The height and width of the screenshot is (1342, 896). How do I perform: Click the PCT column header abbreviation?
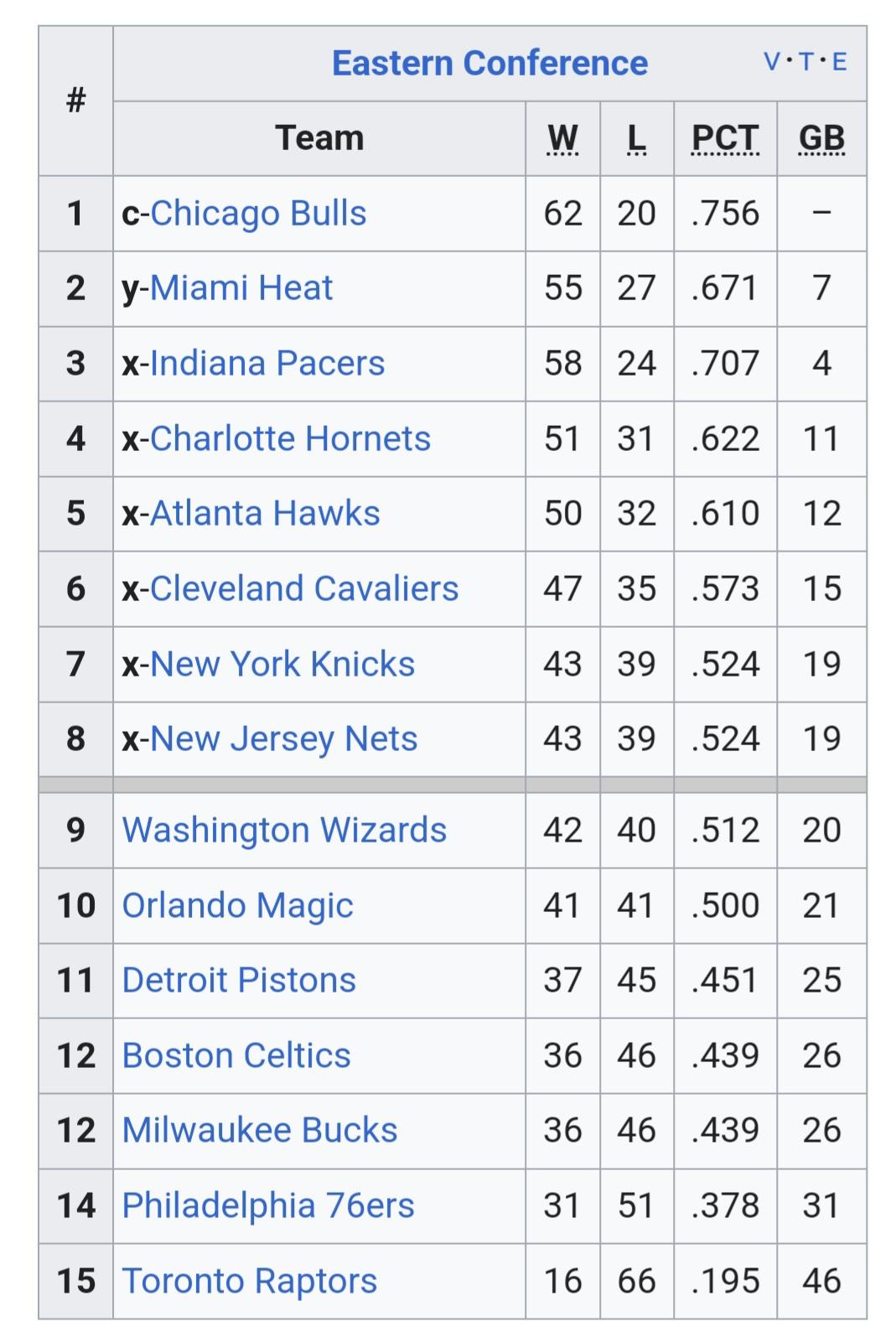point(725,138)
